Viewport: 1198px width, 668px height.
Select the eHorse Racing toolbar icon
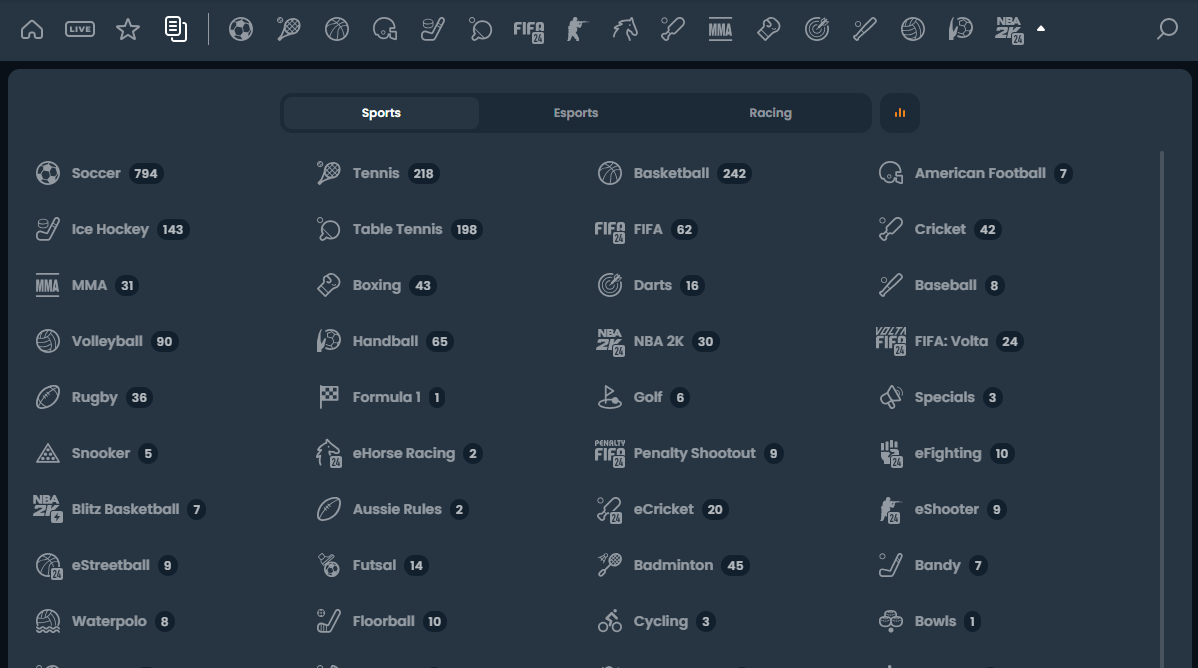[x=623, y=29]
